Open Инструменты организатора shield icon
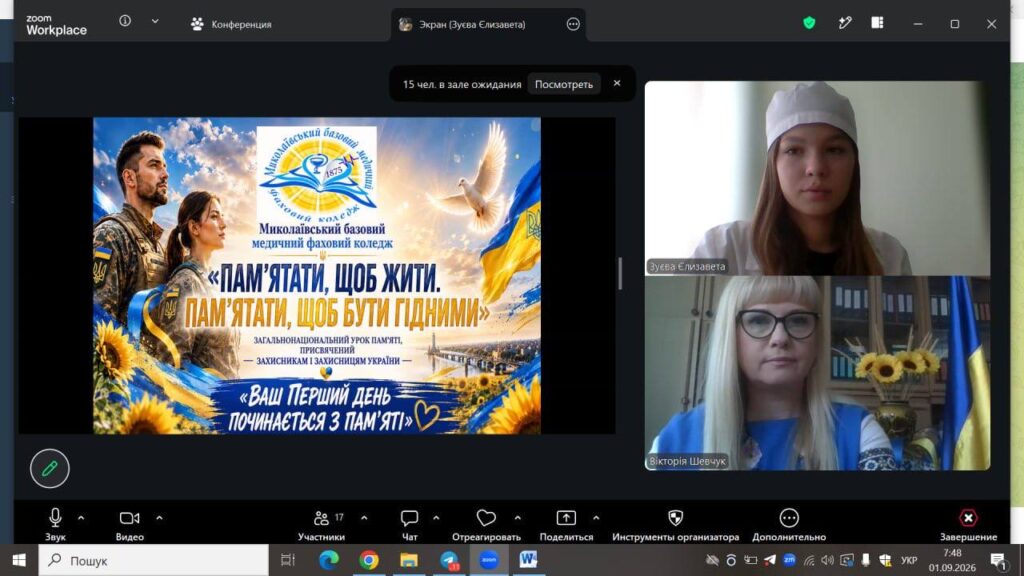The image size is (1024, 576). click(x=676, y=518)
